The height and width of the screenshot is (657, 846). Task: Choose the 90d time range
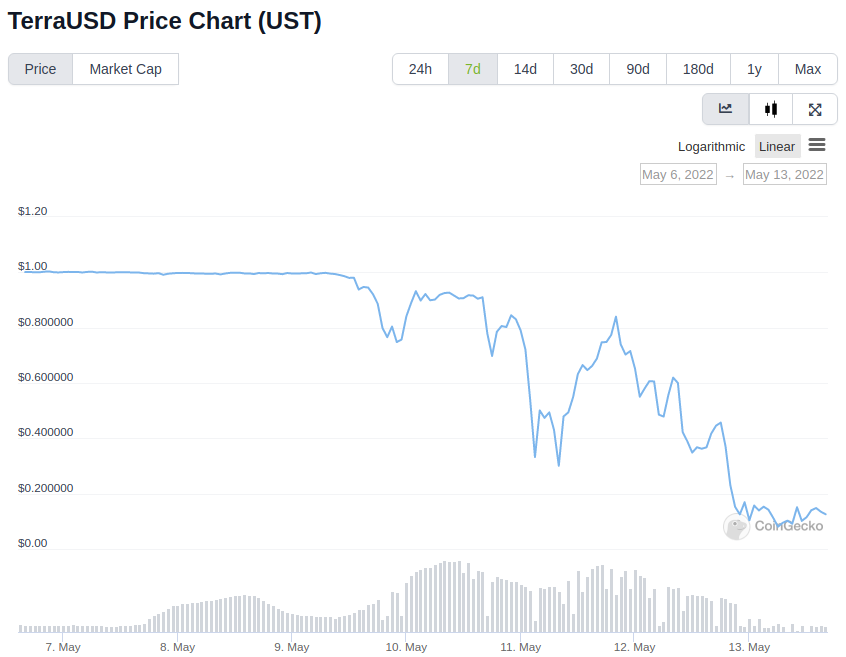(x=638, y=69)
